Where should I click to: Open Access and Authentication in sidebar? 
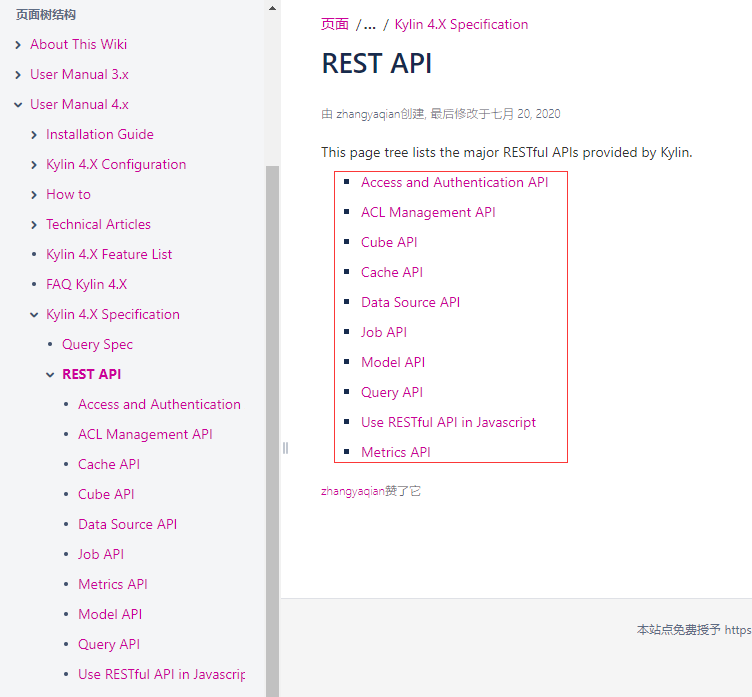click(159, 404)
